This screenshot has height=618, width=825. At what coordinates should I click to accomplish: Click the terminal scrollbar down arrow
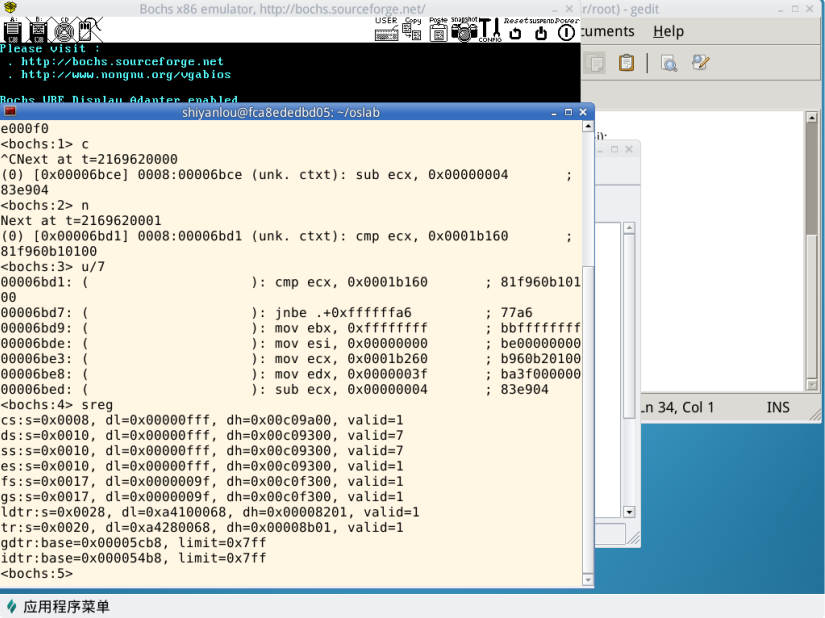pos(588,578)
